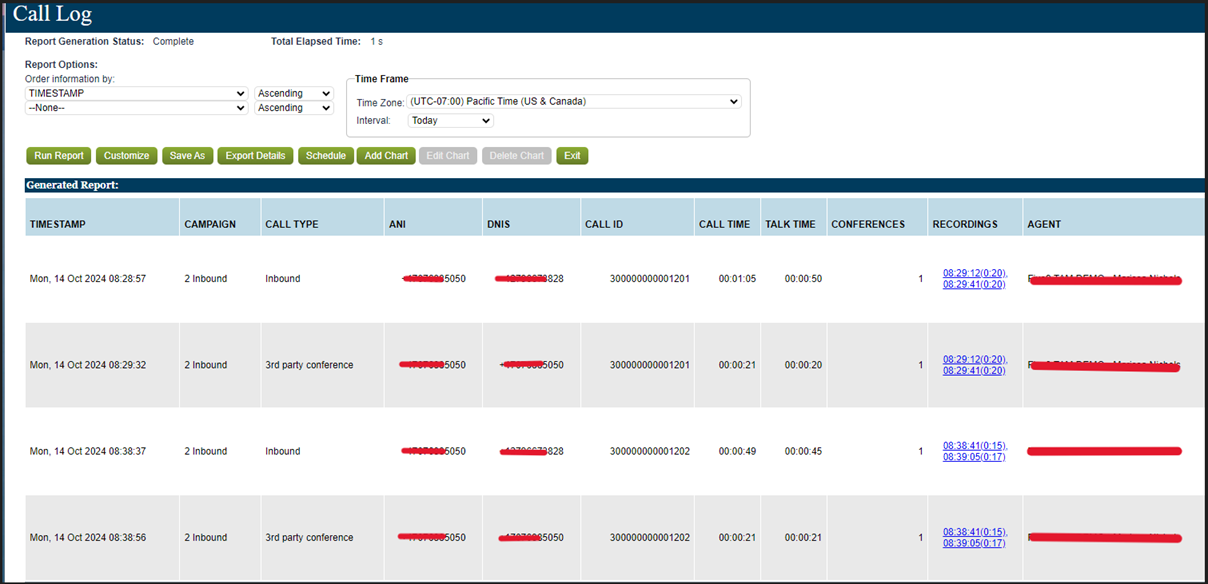1208x584 pixels.
Task: Open recording 08:38:41(0:15) in the 08:38:56 row
Action: [x=975, y=531]
